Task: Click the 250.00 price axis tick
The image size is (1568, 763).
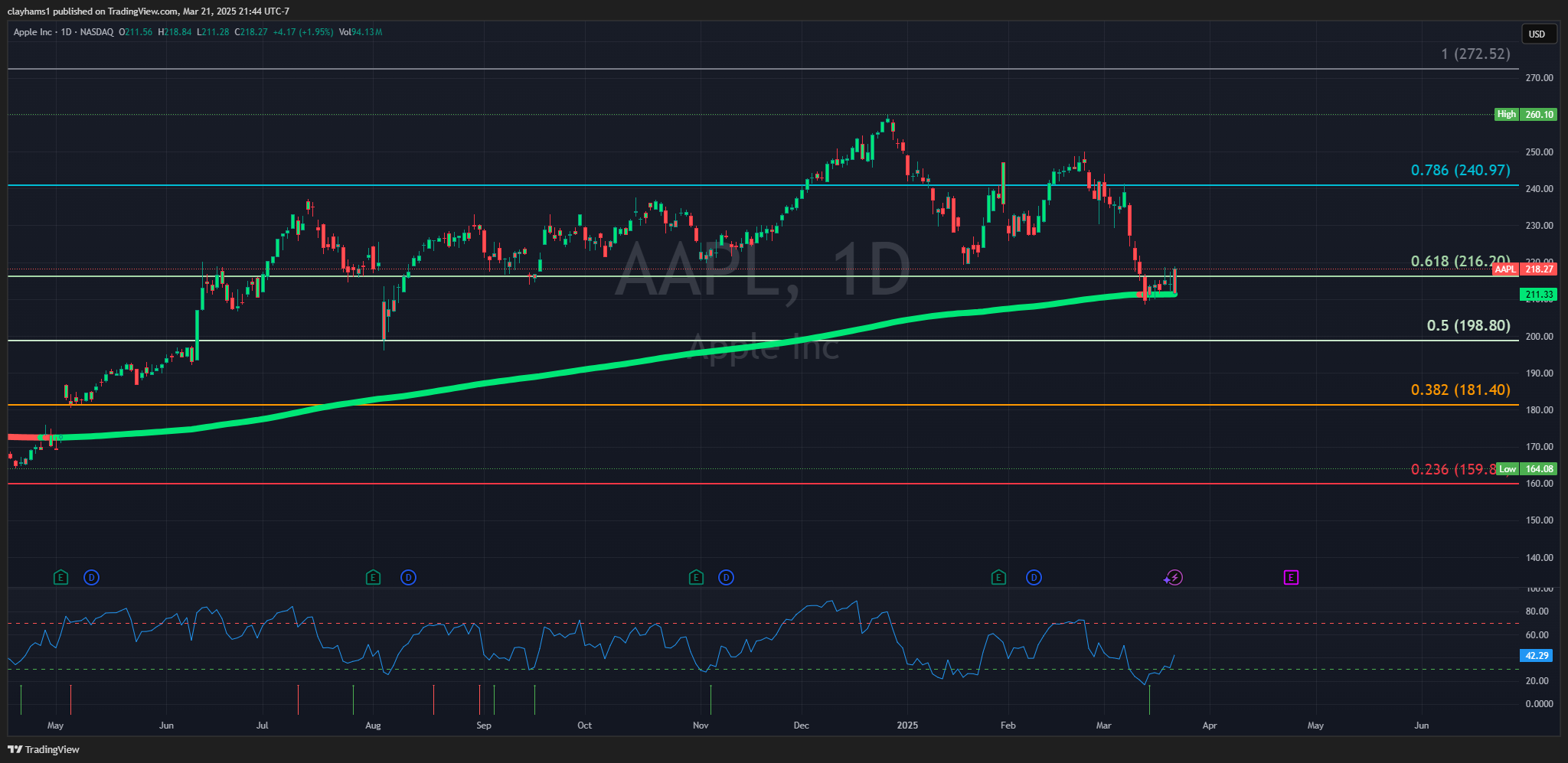Action: tap(1539, 152)
